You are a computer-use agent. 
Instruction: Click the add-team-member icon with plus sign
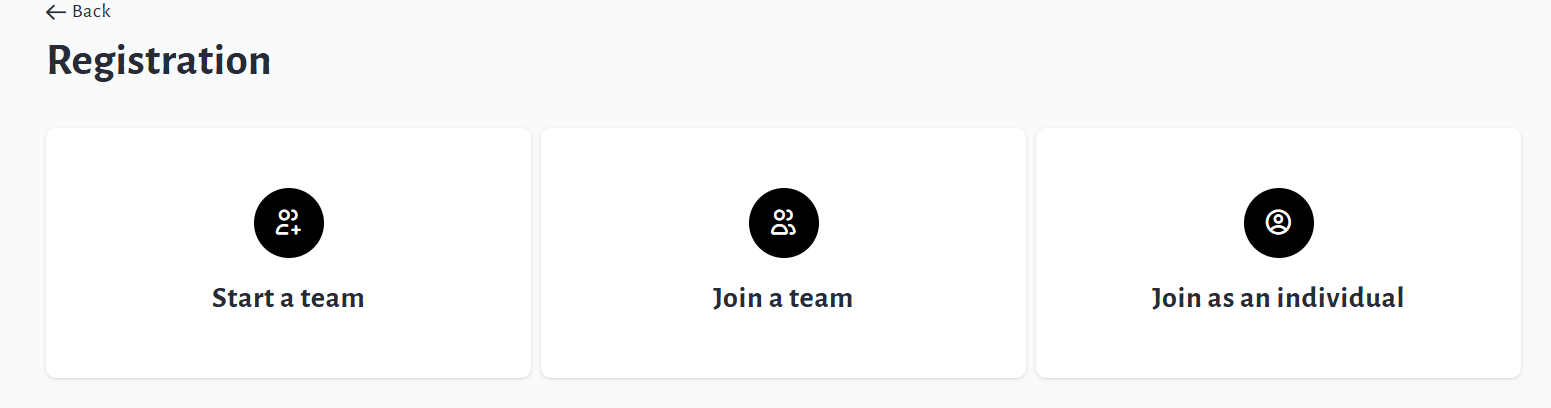click(289, 223)
